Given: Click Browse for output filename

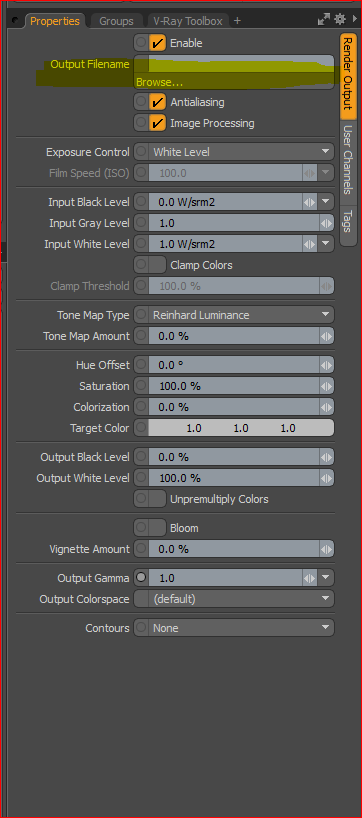Looking at the screenshot, I should (234, 82).
